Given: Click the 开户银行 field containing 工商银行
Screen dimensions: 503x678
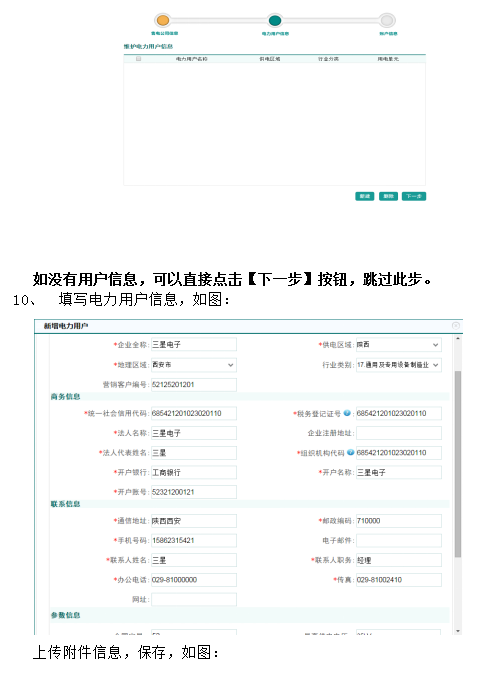Looking at the screenshot, I should 194,472.
